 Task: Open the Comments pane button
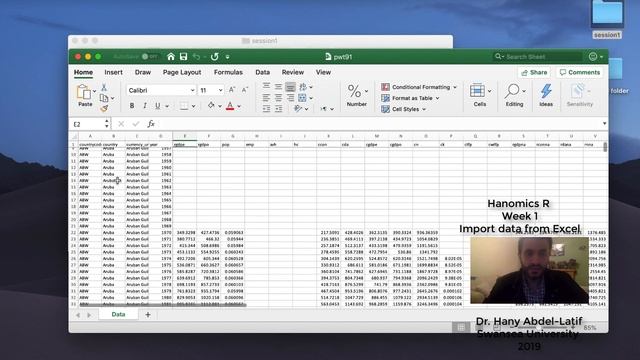(x=580, y=72)
